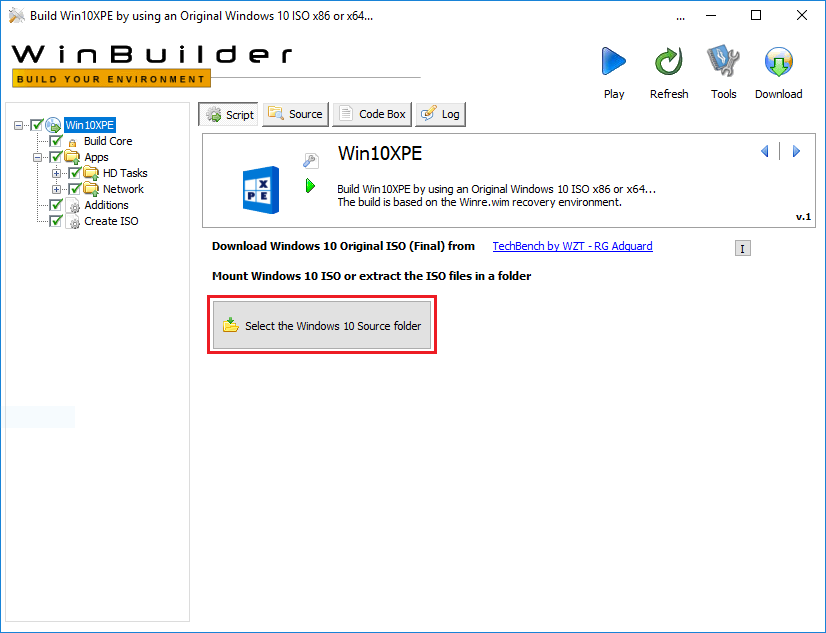Toggle the HD Tasks checkbox
The width and height of the screenshot is (826, 633).
(x=75, y=173)
